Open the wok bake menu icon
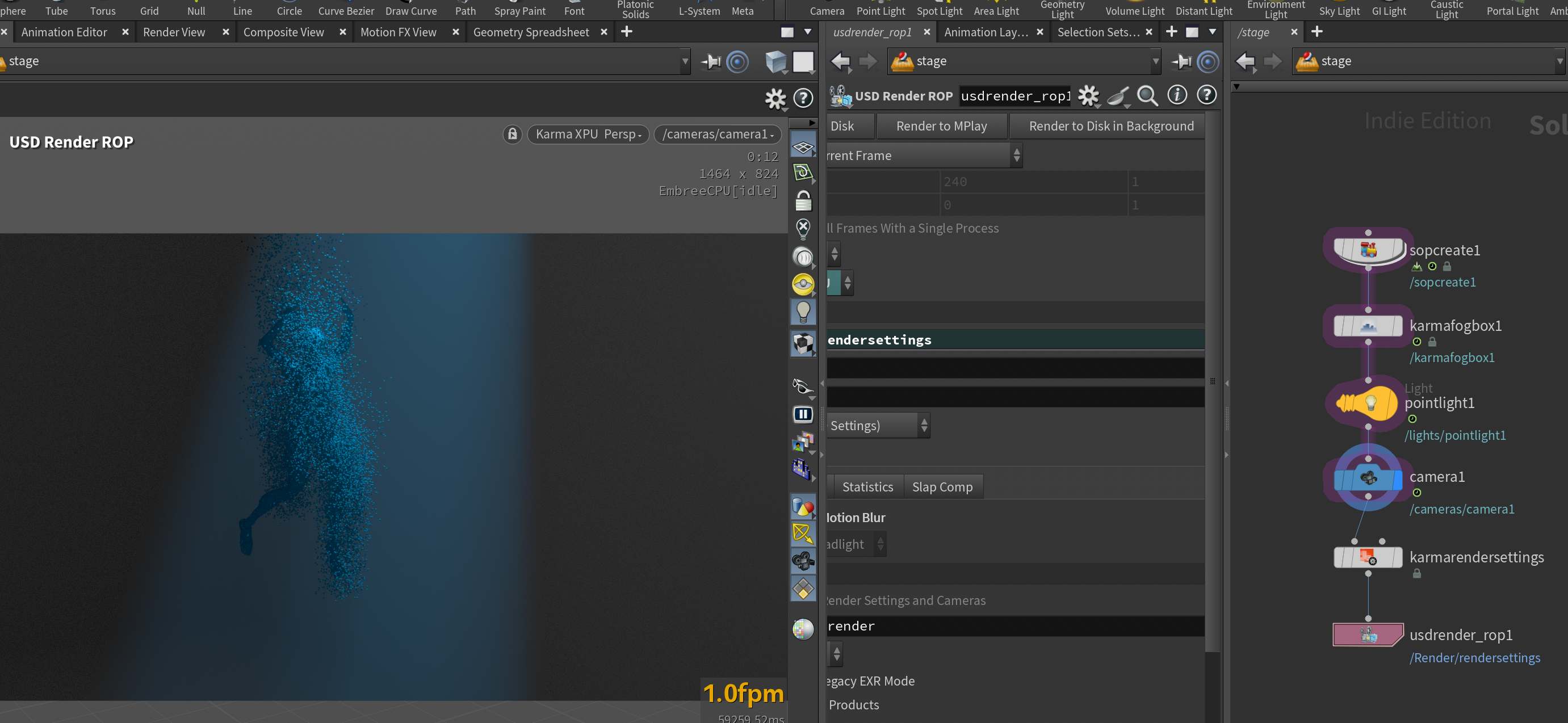1568x723 pixels. 1118,95
